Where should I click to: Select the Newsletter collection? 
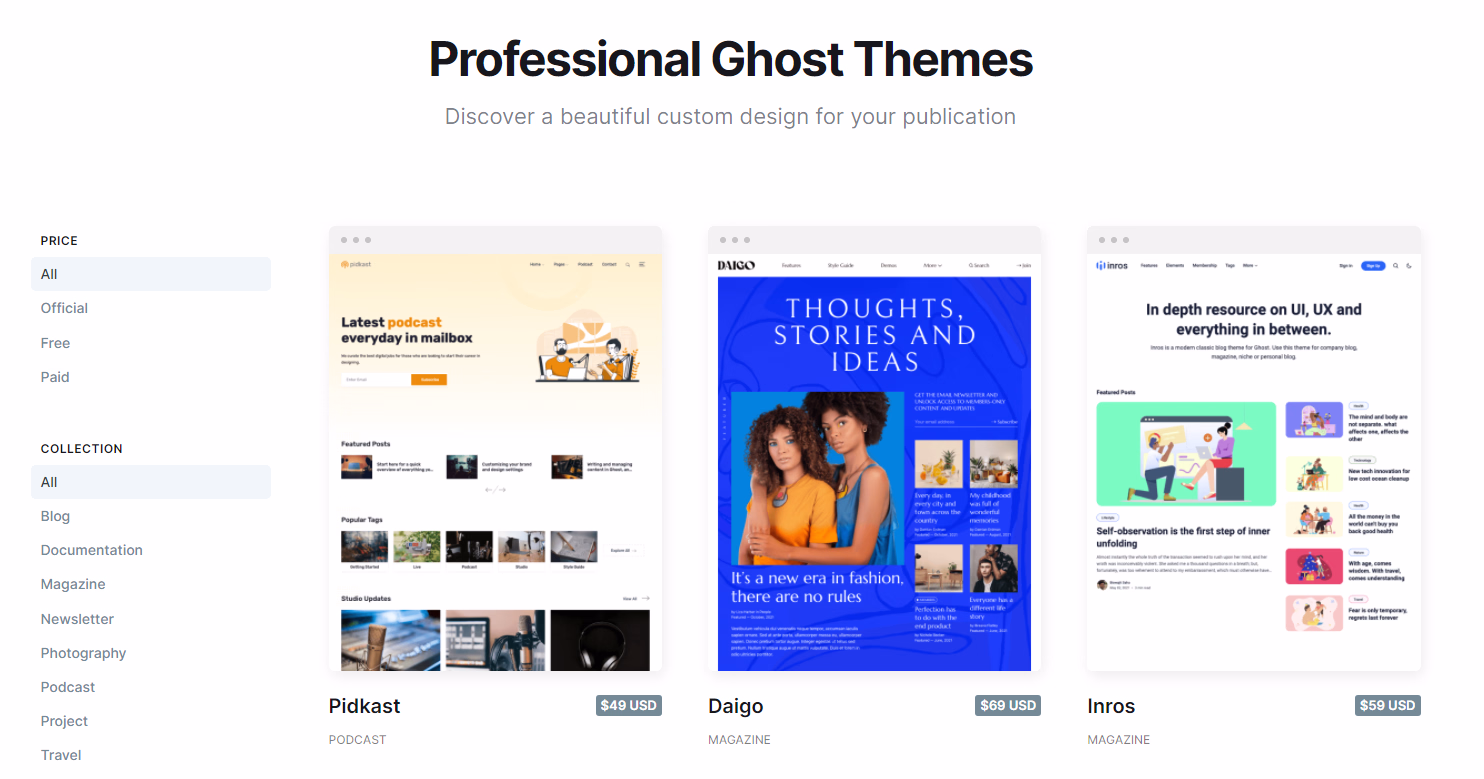(77, 619)
